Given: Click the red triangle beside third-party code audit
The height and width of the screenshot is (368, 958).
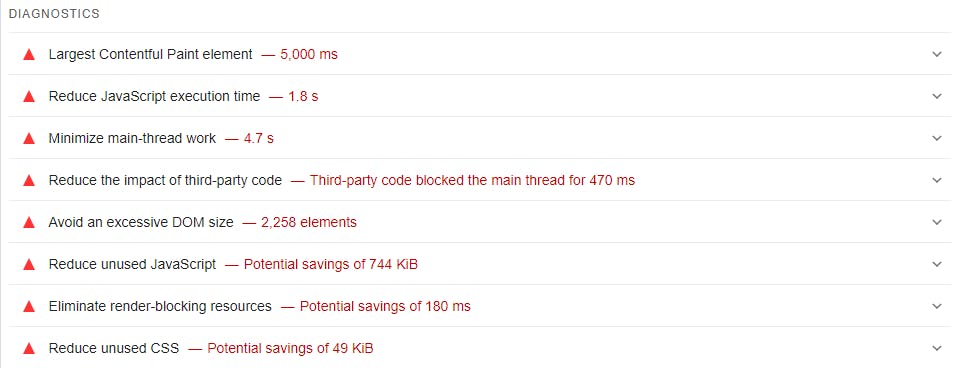Looking at the screenshot, I should 29,180.
